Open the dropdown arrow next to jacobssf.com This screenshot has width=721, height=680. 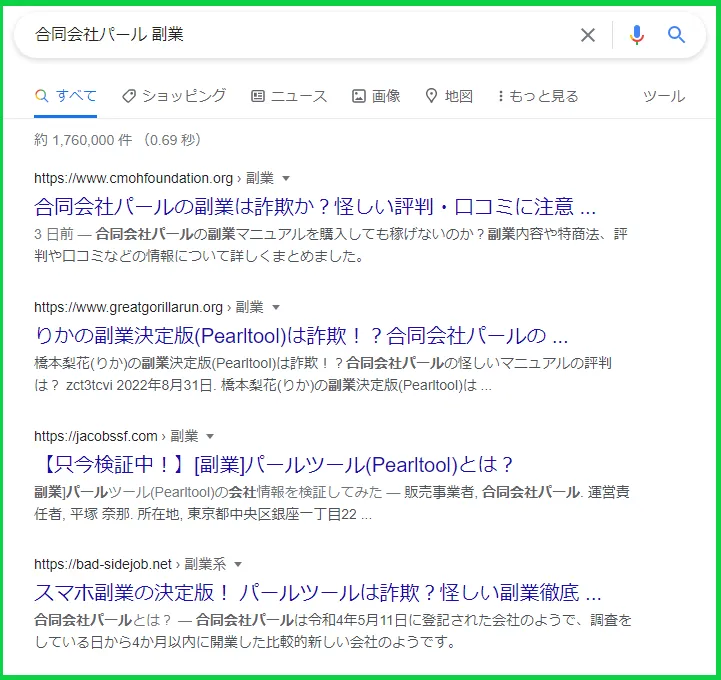pos(210,436)
